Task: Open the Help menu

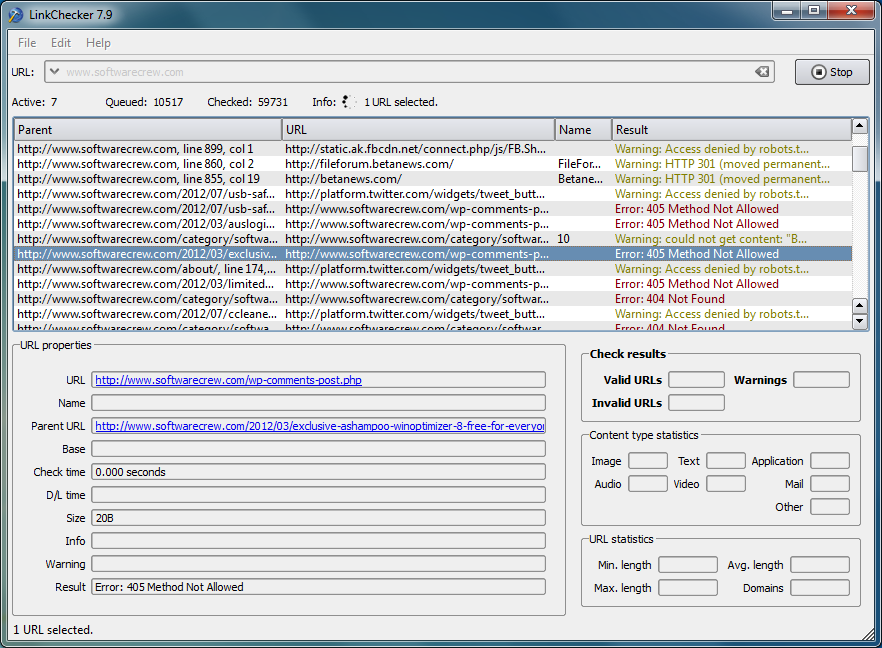Action: coord(98,43)
